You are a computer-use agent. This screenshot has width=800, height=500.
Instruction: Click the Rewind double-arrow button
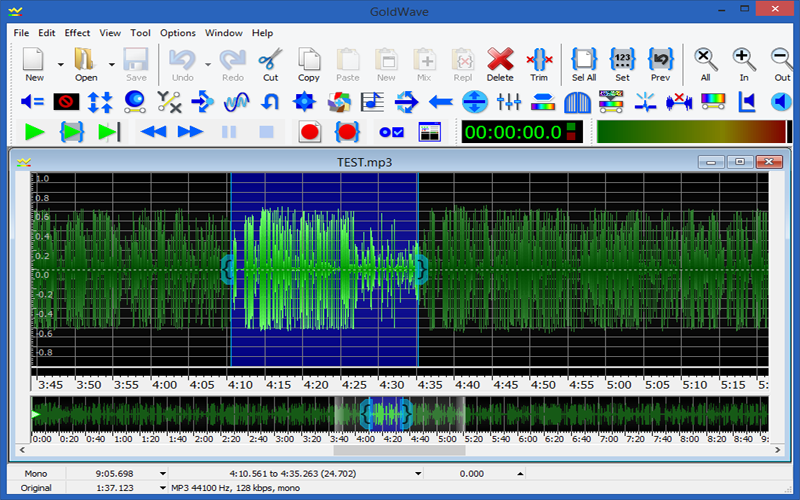click(153, 133)
